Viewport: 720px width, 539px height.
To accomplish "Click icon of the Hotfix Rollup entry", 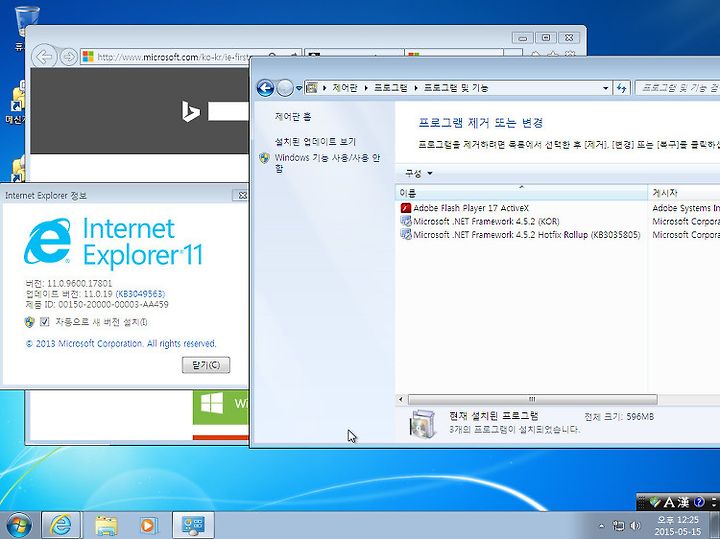I will 405,235.
